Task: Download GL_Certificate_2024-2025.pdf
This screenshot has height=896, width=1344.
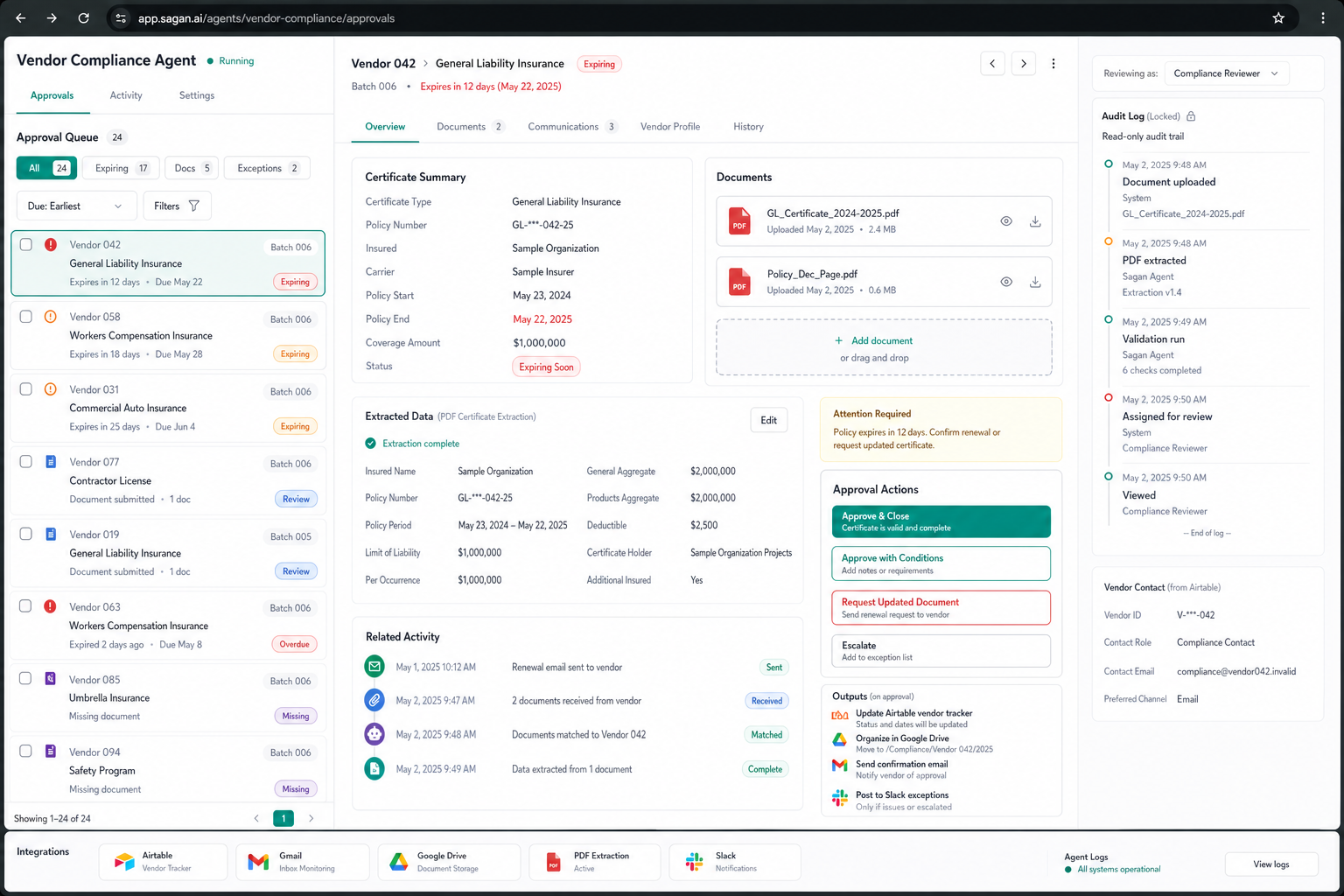Action: (x=1035, y=221)
